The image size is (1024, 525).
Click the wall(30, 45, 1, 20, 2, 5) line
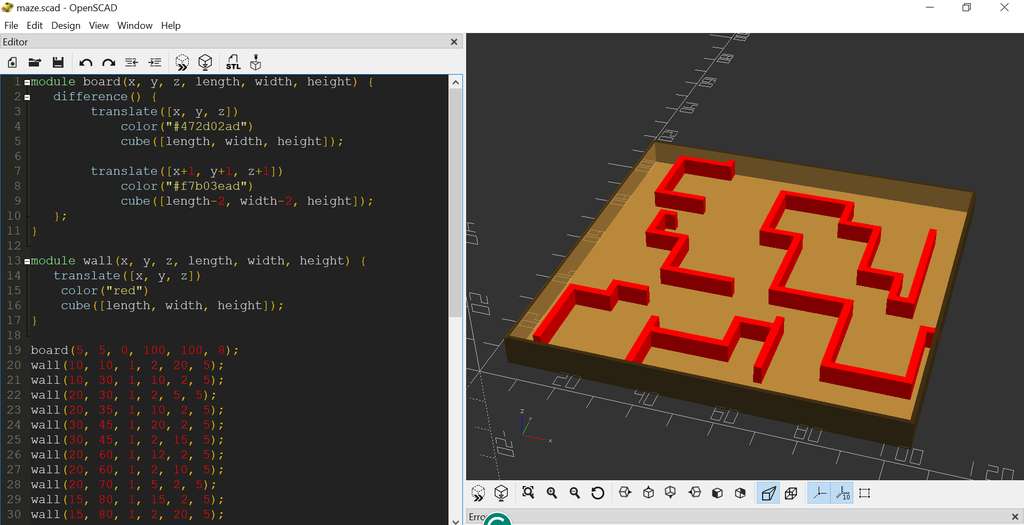pos(127,425)
